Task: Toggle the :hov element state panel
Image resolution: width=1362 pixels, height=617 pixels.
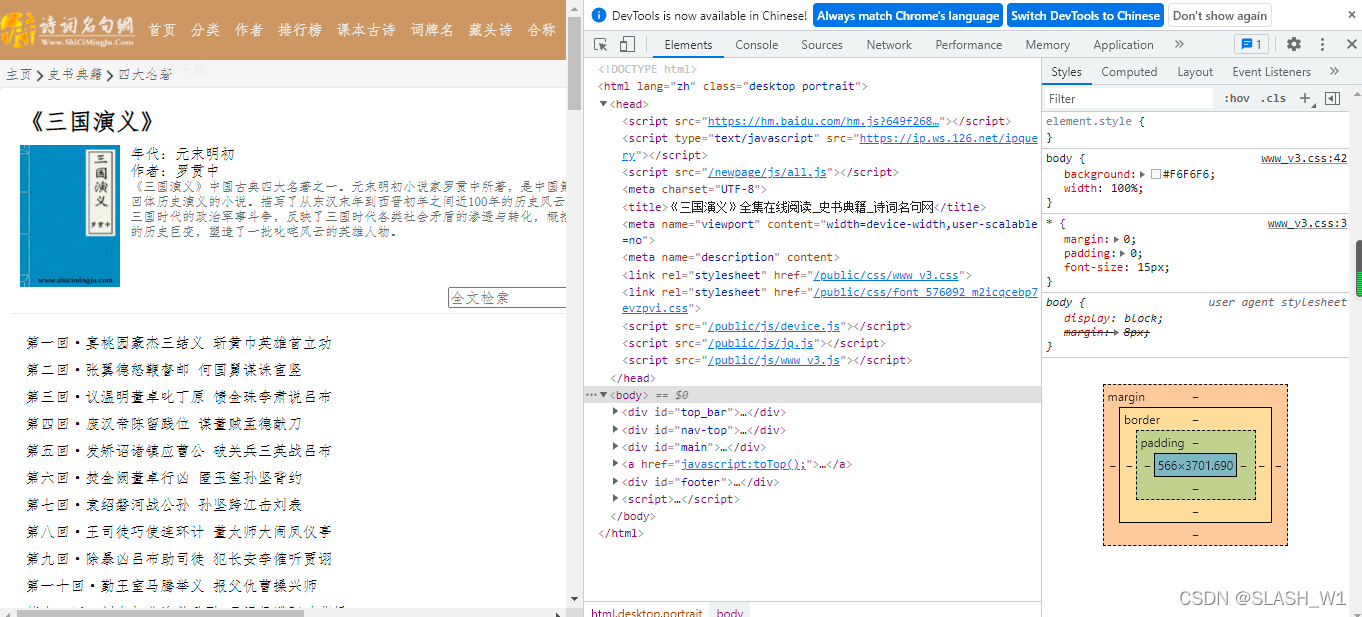Action: (x=1237, y=98)
